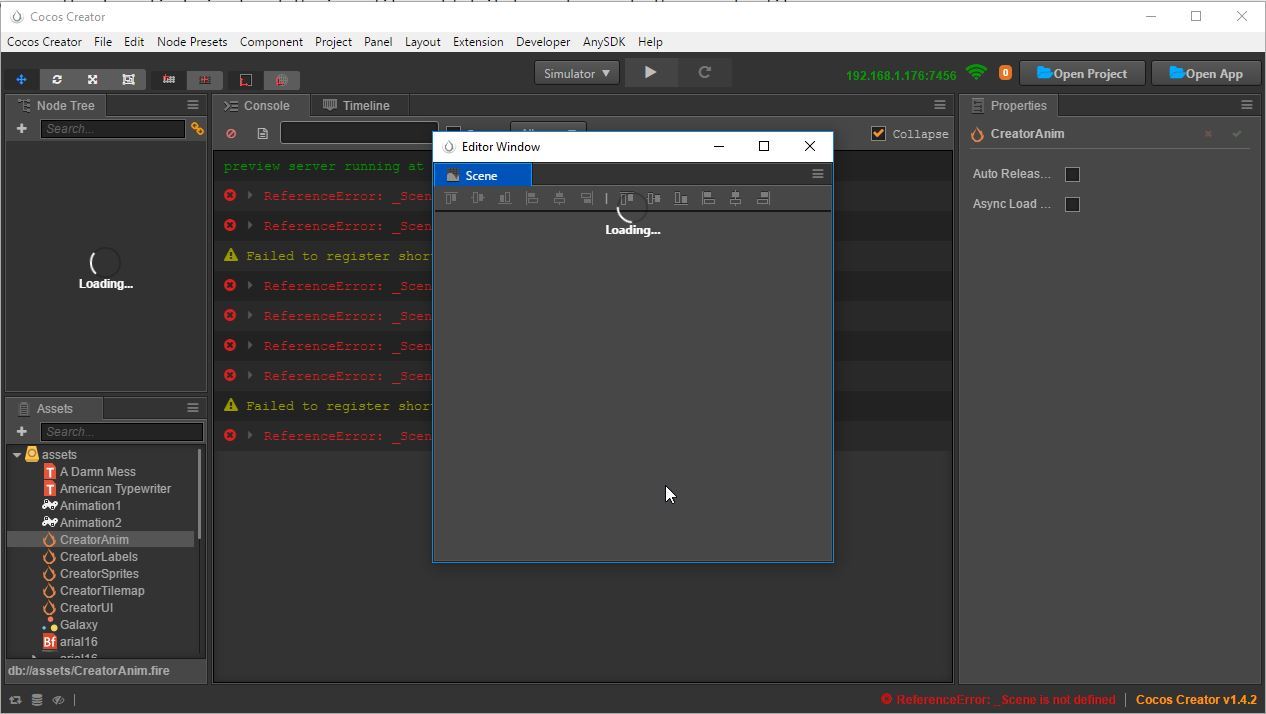The image size is (1266, 714).
Task: Click the Node Tree search field
Action: pyautogui.click(x=113, y=129)
